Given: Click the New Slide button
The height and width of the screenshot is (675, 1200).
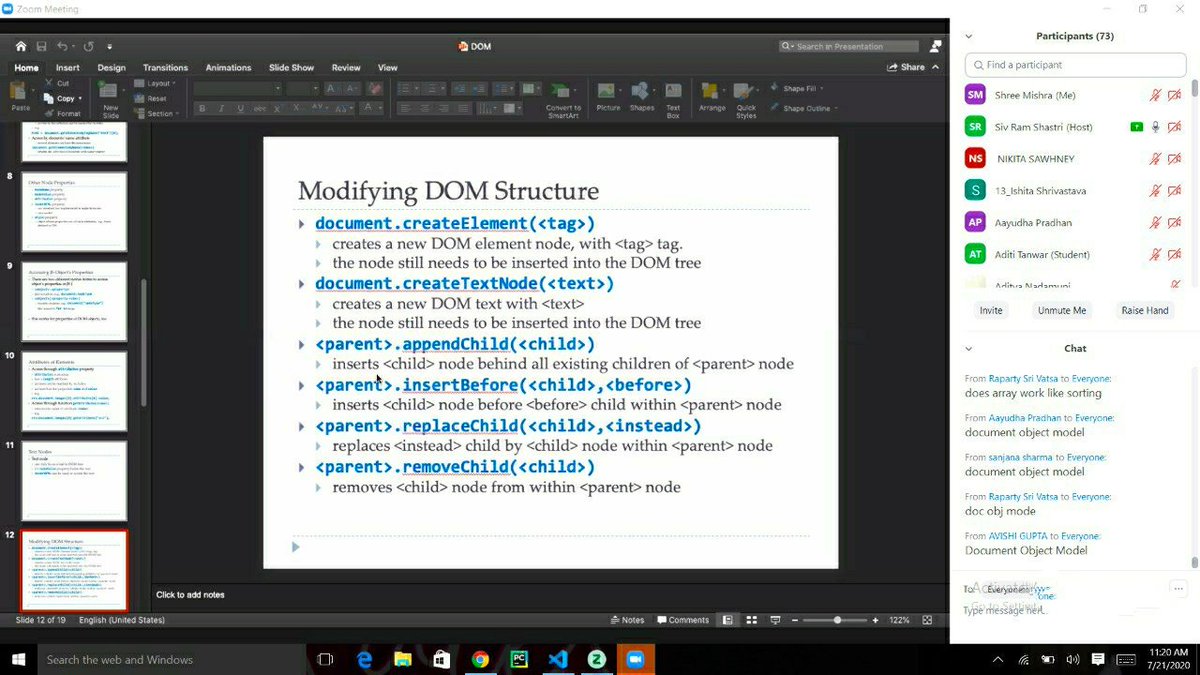Looking at the screenshot, I should [109, 95].
